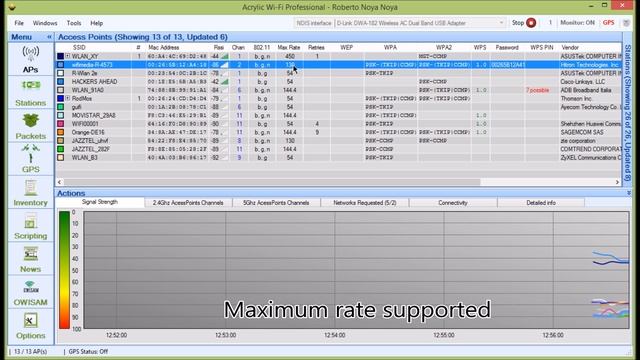Click the WLAN_B3 color swatch
The width and height of the screenshot is (640, 360).
[60, 157]
